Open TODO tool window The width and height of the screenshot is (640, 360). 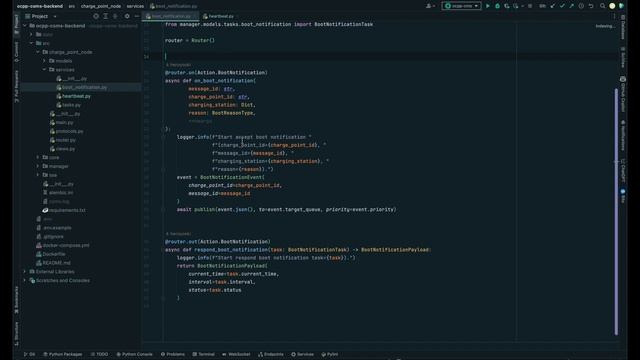click(x=100, y=354)
